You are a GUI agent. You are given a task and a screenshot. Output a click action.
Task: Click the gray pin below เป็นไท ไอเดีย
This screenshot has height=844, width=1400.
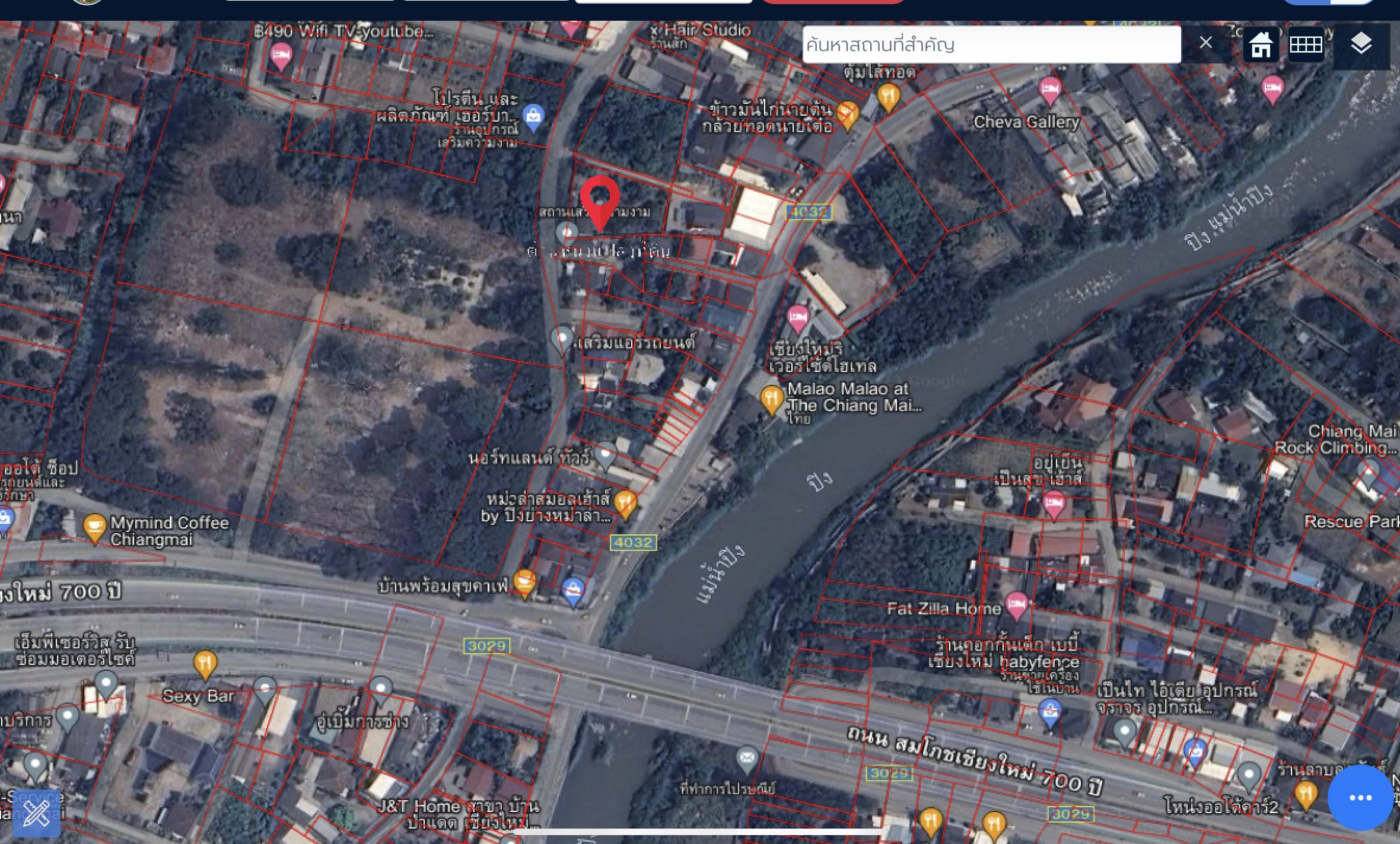[1124, 734]
